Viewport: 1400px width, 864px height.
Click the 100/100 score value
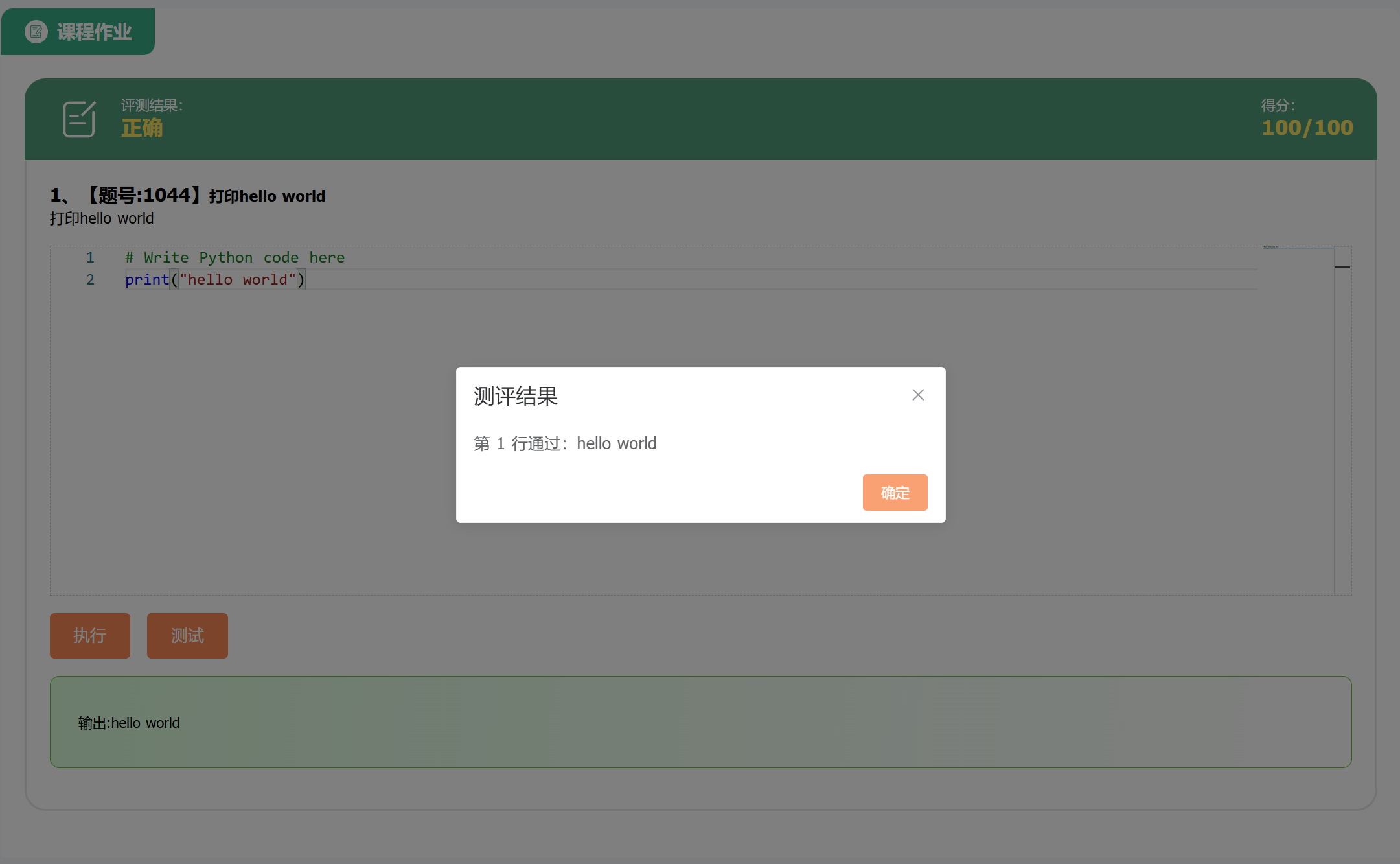[1307, 127]
